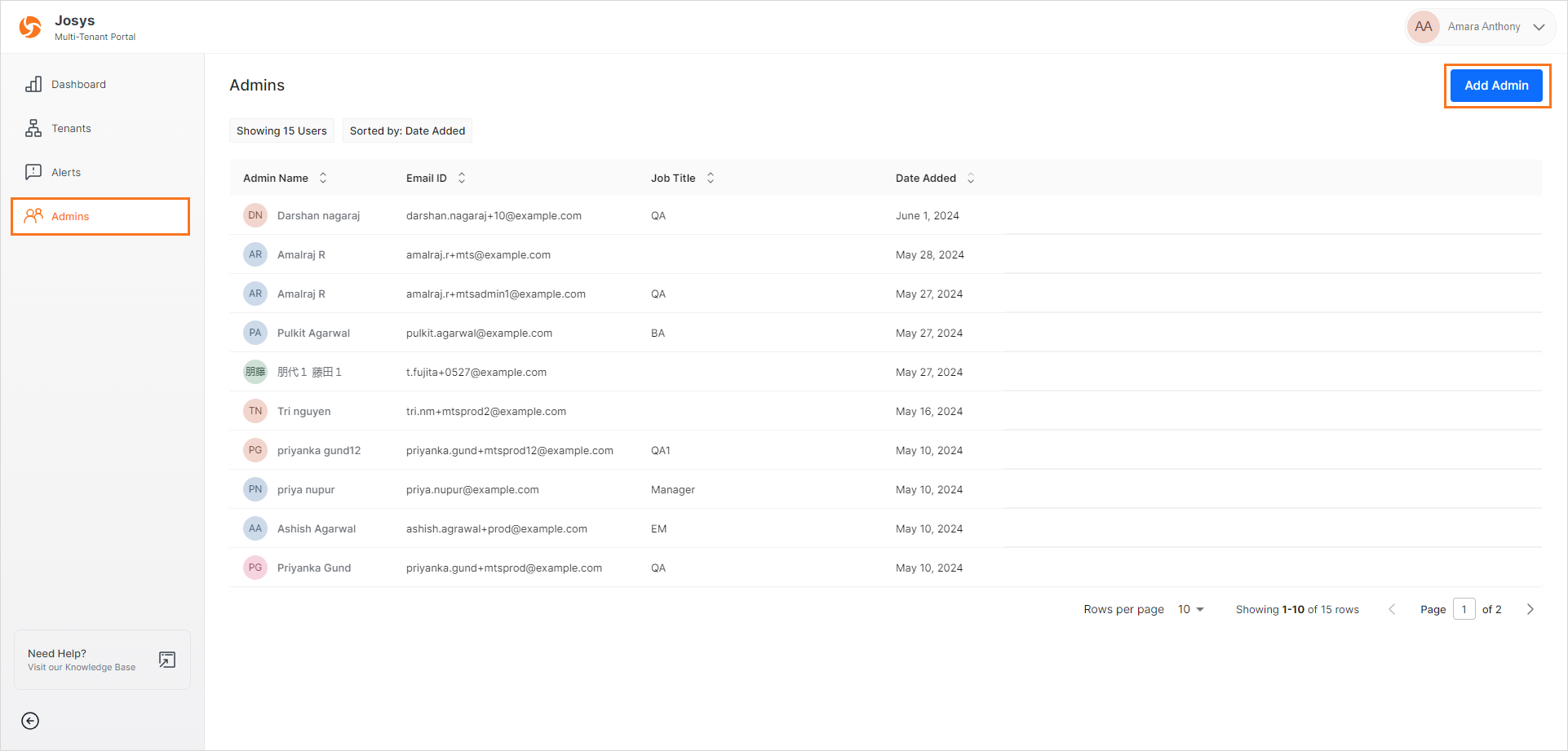Click the PG avatar for Priyanka Gund
The width and height of the screenshot is (1568, 751).
coord(255,568)
